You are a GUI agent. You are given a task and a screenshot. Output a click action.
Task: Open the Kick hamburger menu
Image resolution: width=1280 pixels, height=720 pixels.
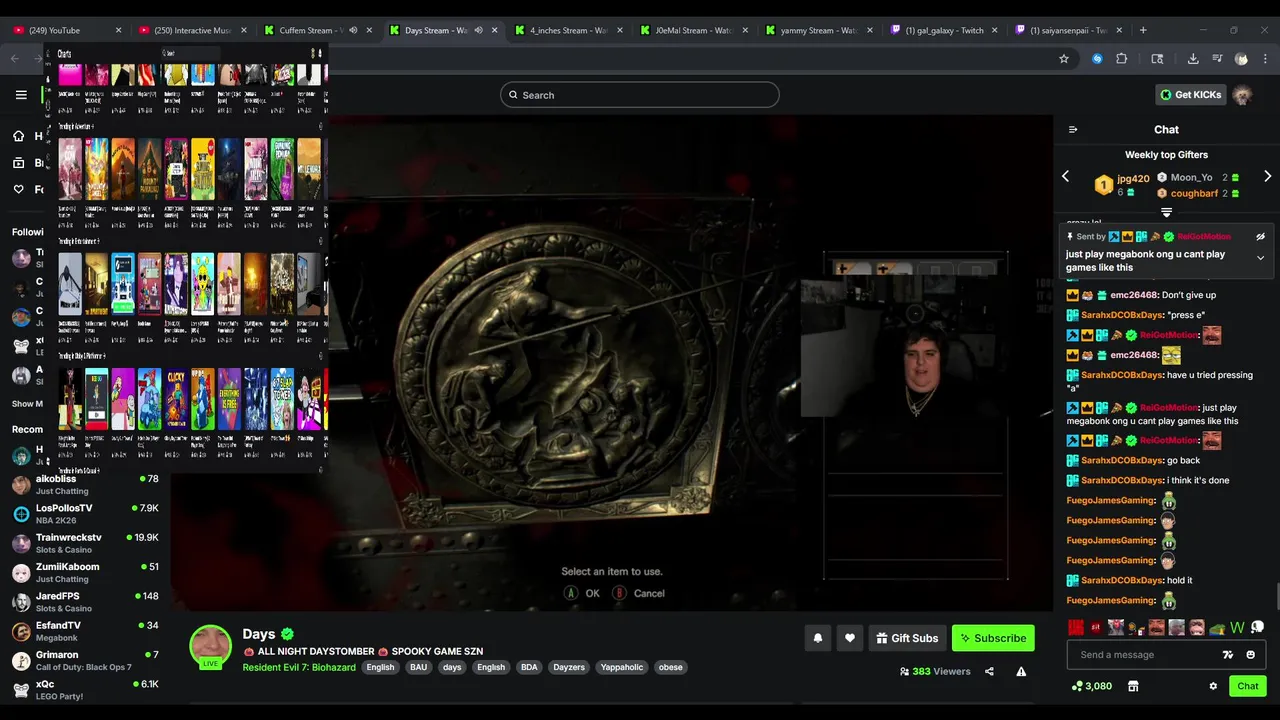[x=21, y=95]
